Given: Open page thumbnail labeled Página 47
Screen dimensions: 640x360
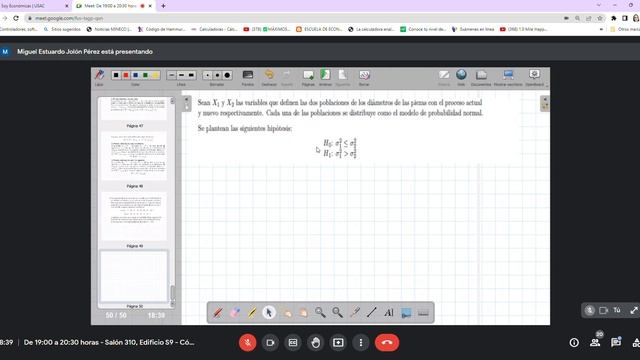Looking at the screenshot, I should click(134, 109).
